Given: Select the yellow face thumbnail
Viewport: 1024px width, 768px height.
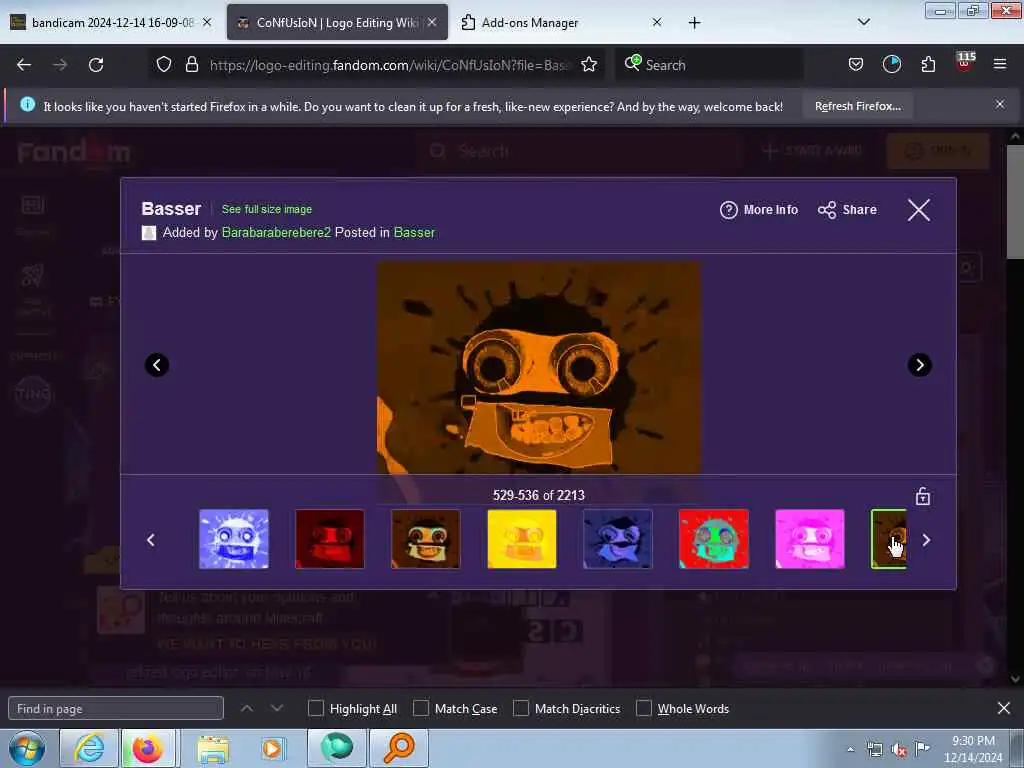Looking at the screenshot, I should [x=522, y=539].
